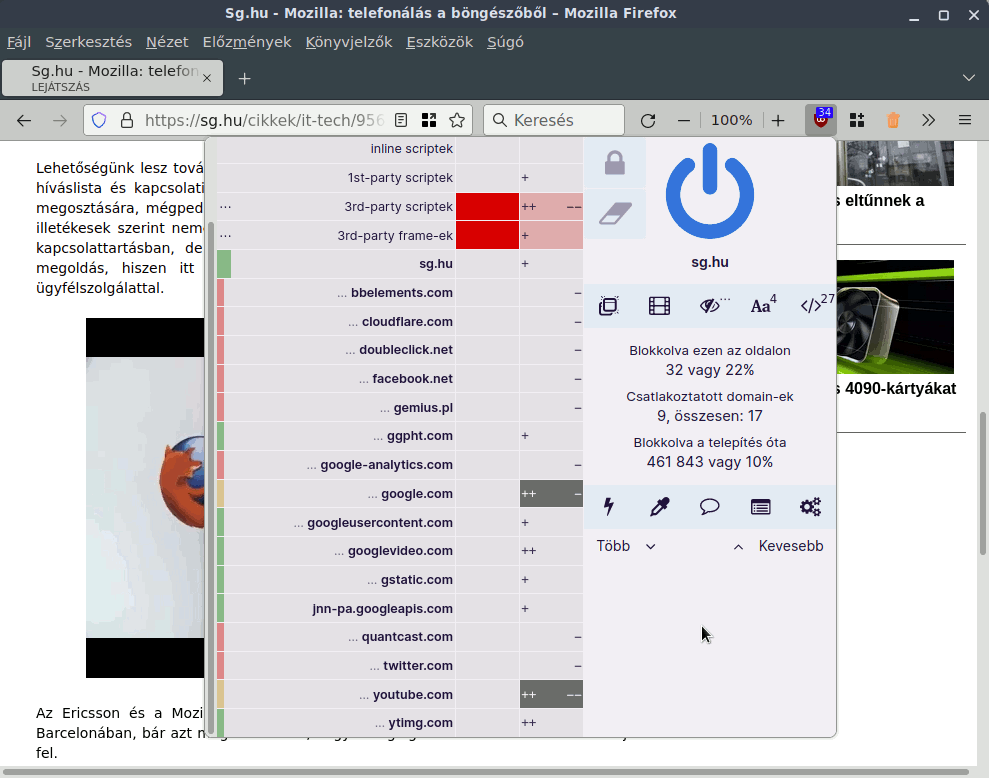989x778 pixels.
Task: Expand the 3rd-party frame-ek row dots
Action: click(x=225, y=235)
